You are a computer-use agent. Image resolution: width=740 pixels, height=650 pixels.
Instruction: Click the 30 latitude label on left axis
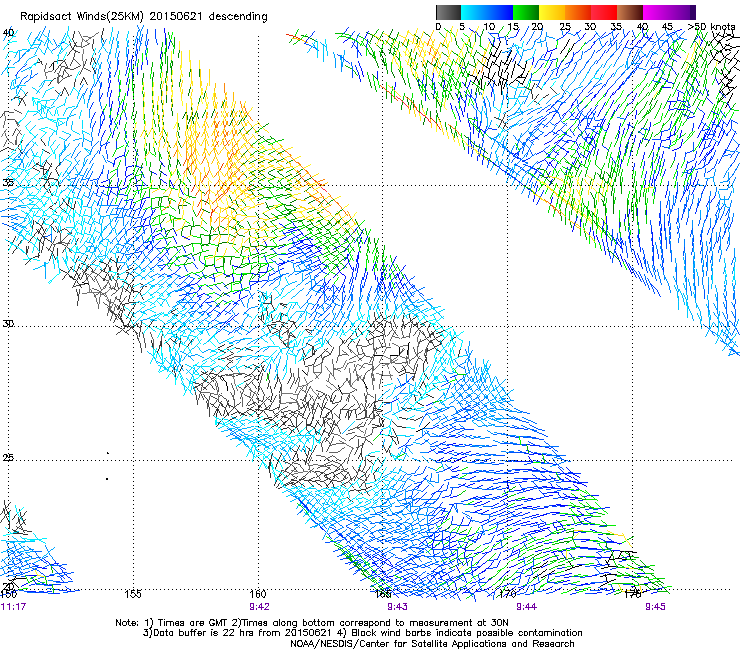pos(8,324)
